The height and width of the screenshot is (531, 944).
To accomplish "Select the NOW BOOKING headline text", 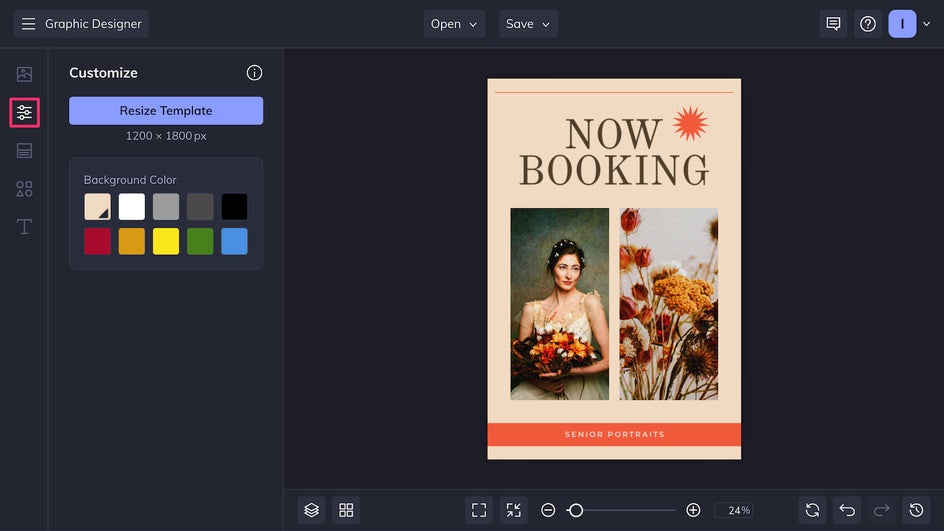I will (x=614, y=152).
